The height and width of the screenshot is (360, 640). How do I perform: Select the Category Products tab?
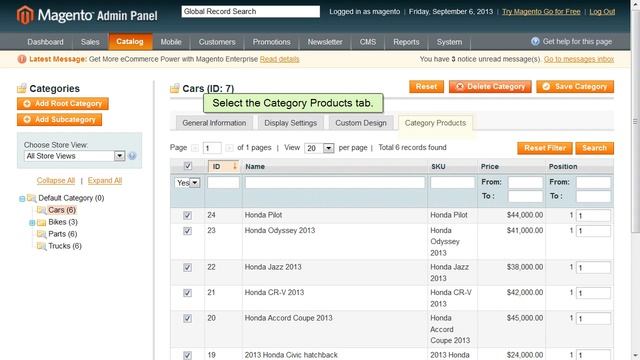pyautogui.click(x=435, y=123)
